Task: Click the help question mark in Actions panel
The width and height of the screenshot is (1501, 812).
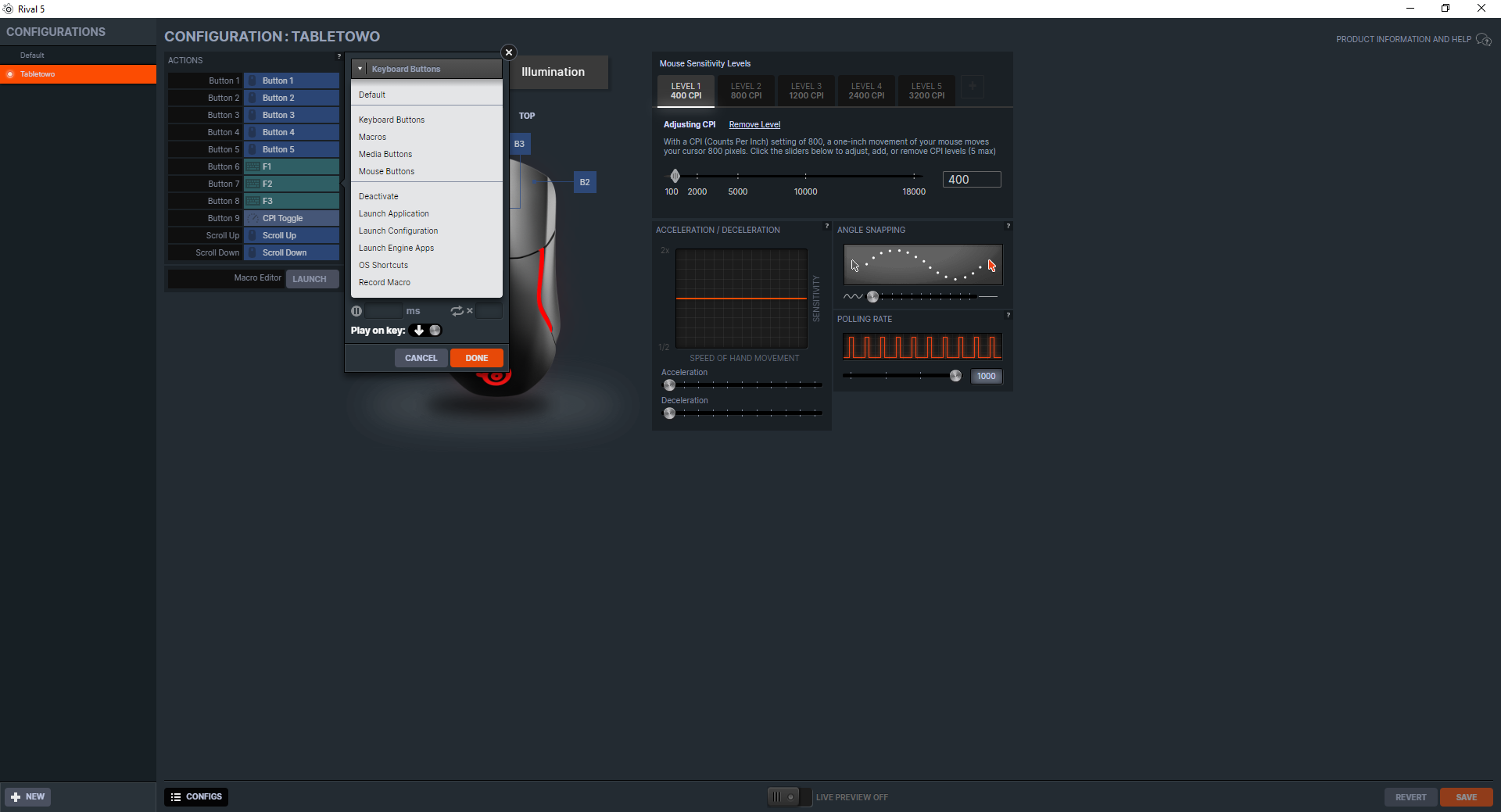Action: (339, 56)
